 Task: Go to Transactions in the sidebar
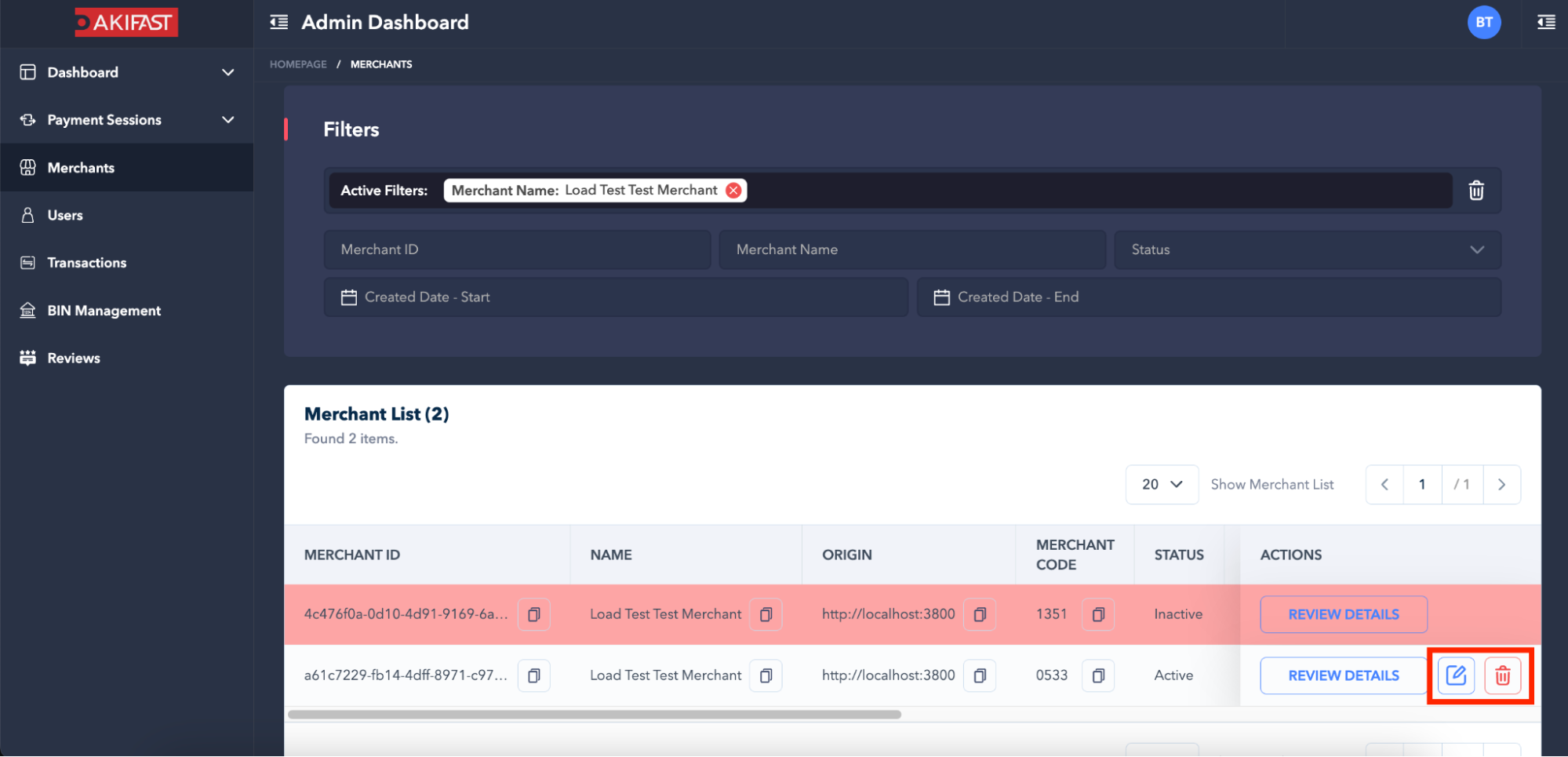coord(86,263)
